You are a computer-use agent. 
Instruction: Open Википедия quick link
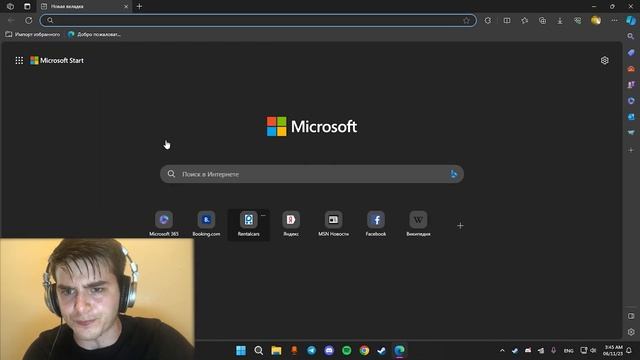[x=418, y=224]
